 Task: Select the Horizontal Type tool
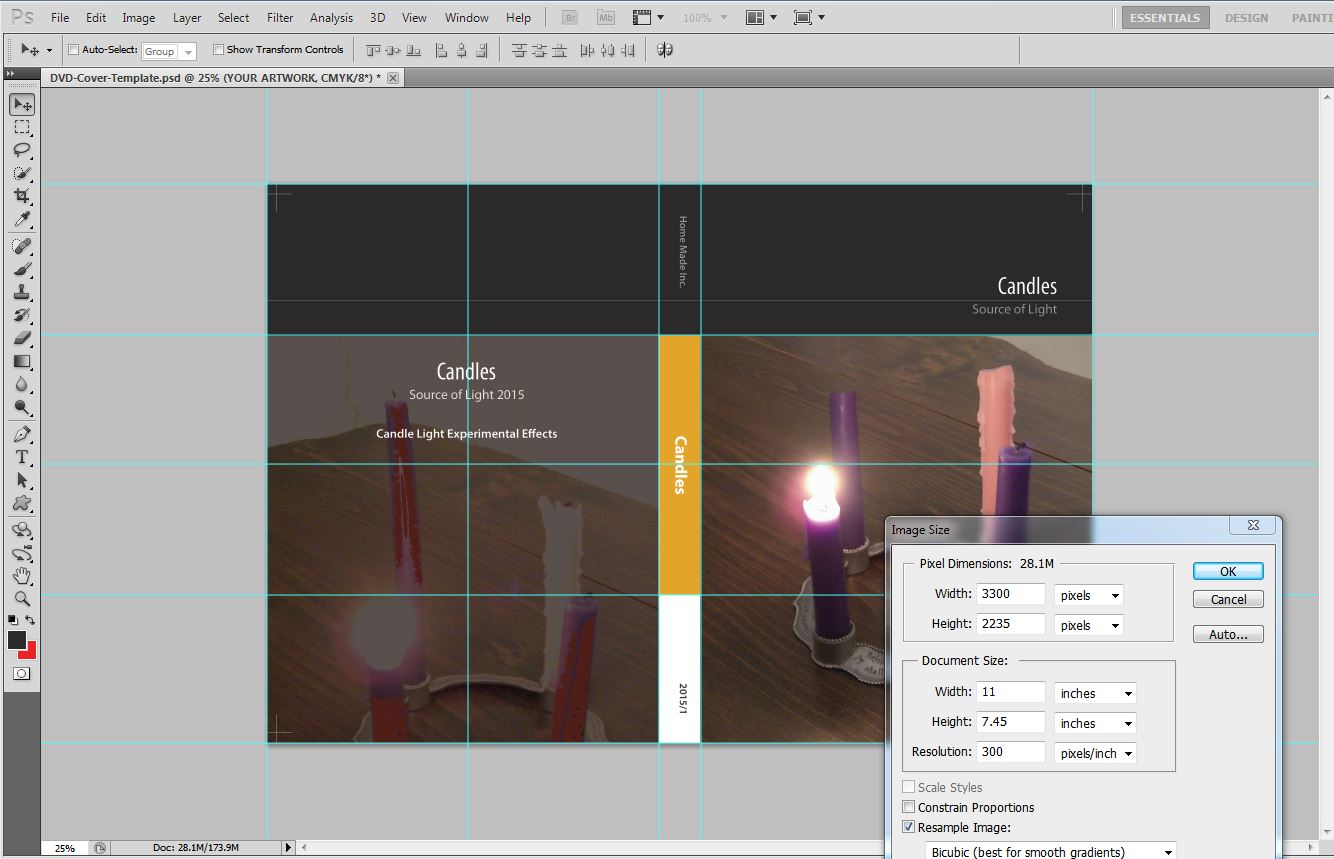22,457
